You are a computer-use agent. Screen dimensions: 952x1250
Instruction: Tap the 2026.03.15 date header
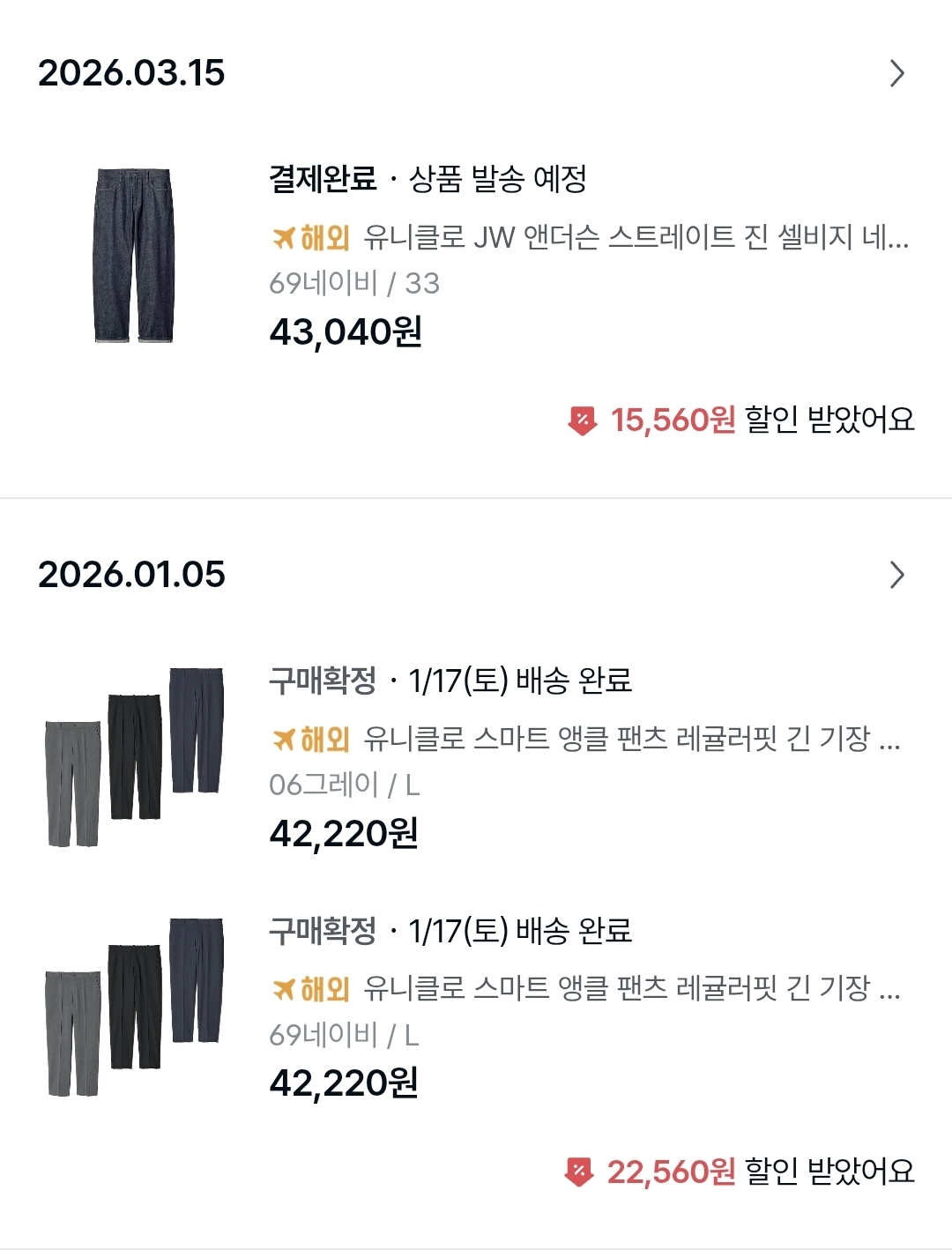131,73
